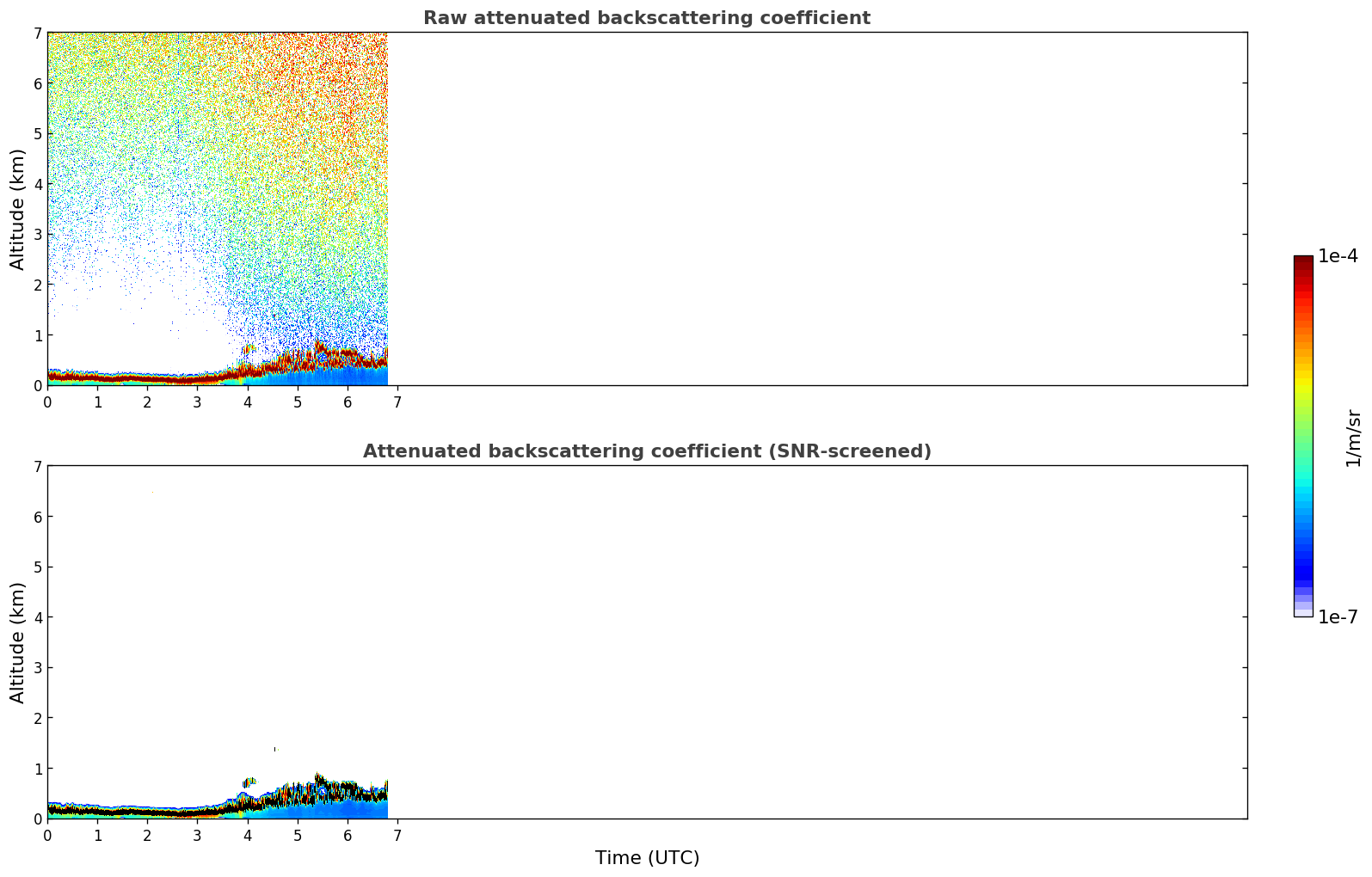This screenshot has width=1372, height=877.
Task: Click the 'Time (UTC)' axis label
Action: click(647, 858)
